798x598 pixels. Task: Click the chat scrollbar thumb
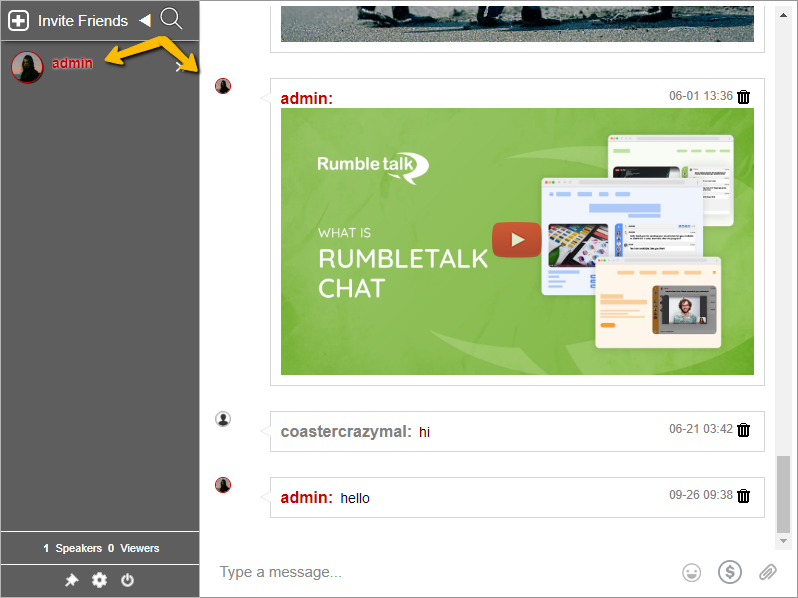pyautogui.click(x=783, y=494)
